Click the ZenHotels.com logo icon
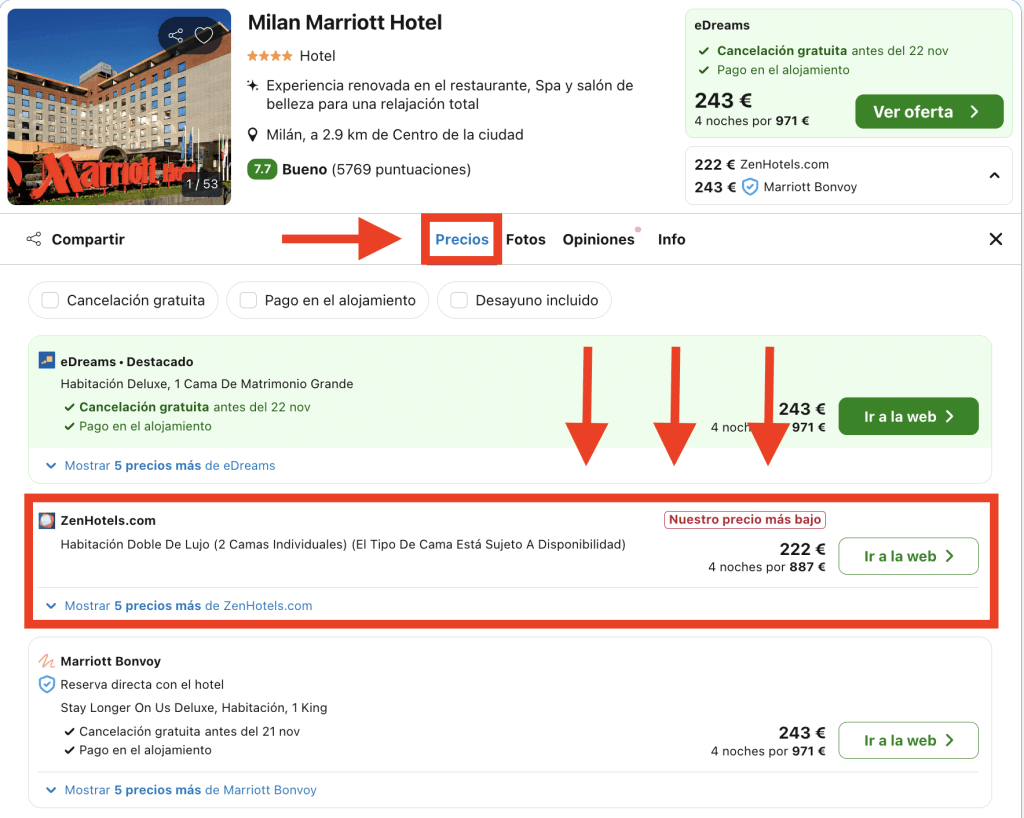This screenshot has height=818, width=1024. 47,521
